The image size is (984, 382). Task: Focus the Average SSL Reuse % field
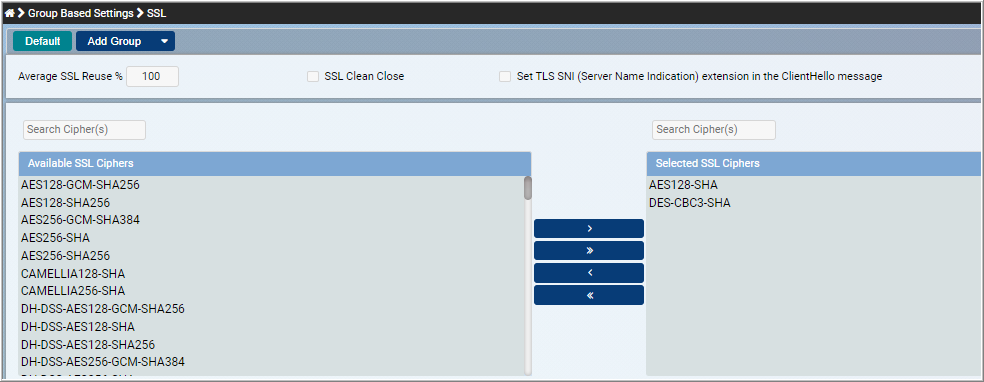click(152, 77)
